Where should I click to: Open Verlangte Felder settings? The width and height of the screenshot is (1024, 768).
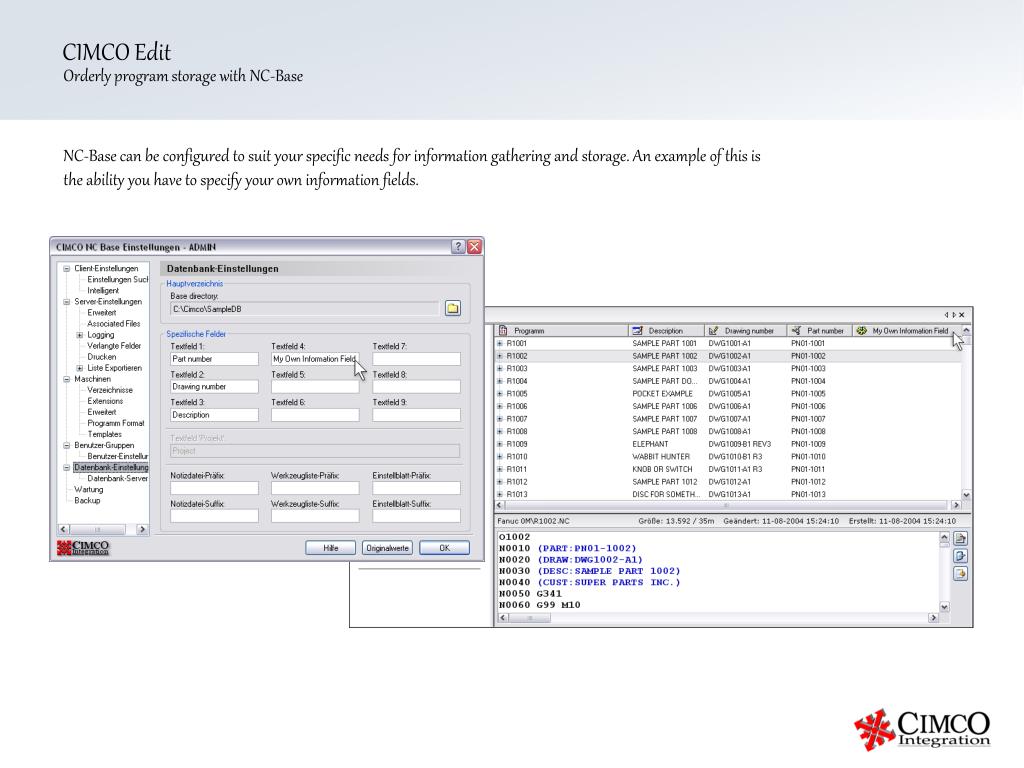click(x=114, y=346)
